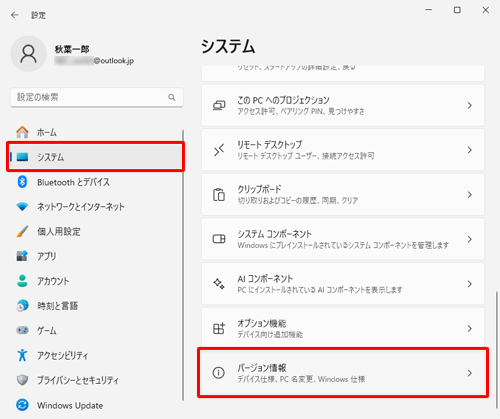500x419 pixels.
Task: Click the projection icon for この PC へのプロジェクション
Action: pyautogui.click(x=219, y=105)
